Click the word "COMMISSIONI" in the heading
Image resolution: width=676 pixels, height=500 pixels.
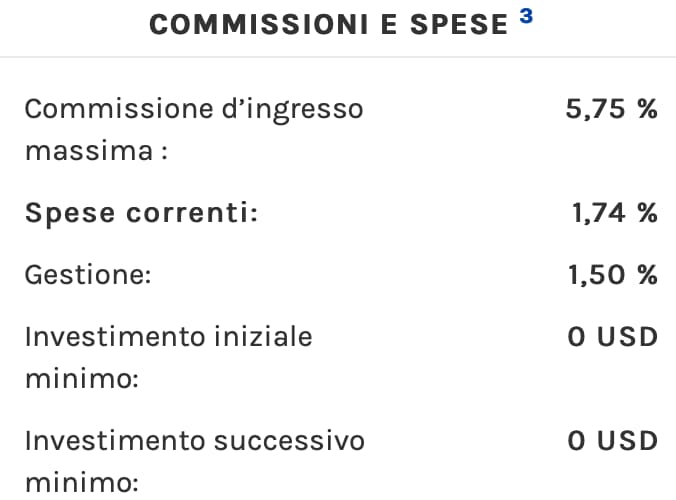coord(255,25)
